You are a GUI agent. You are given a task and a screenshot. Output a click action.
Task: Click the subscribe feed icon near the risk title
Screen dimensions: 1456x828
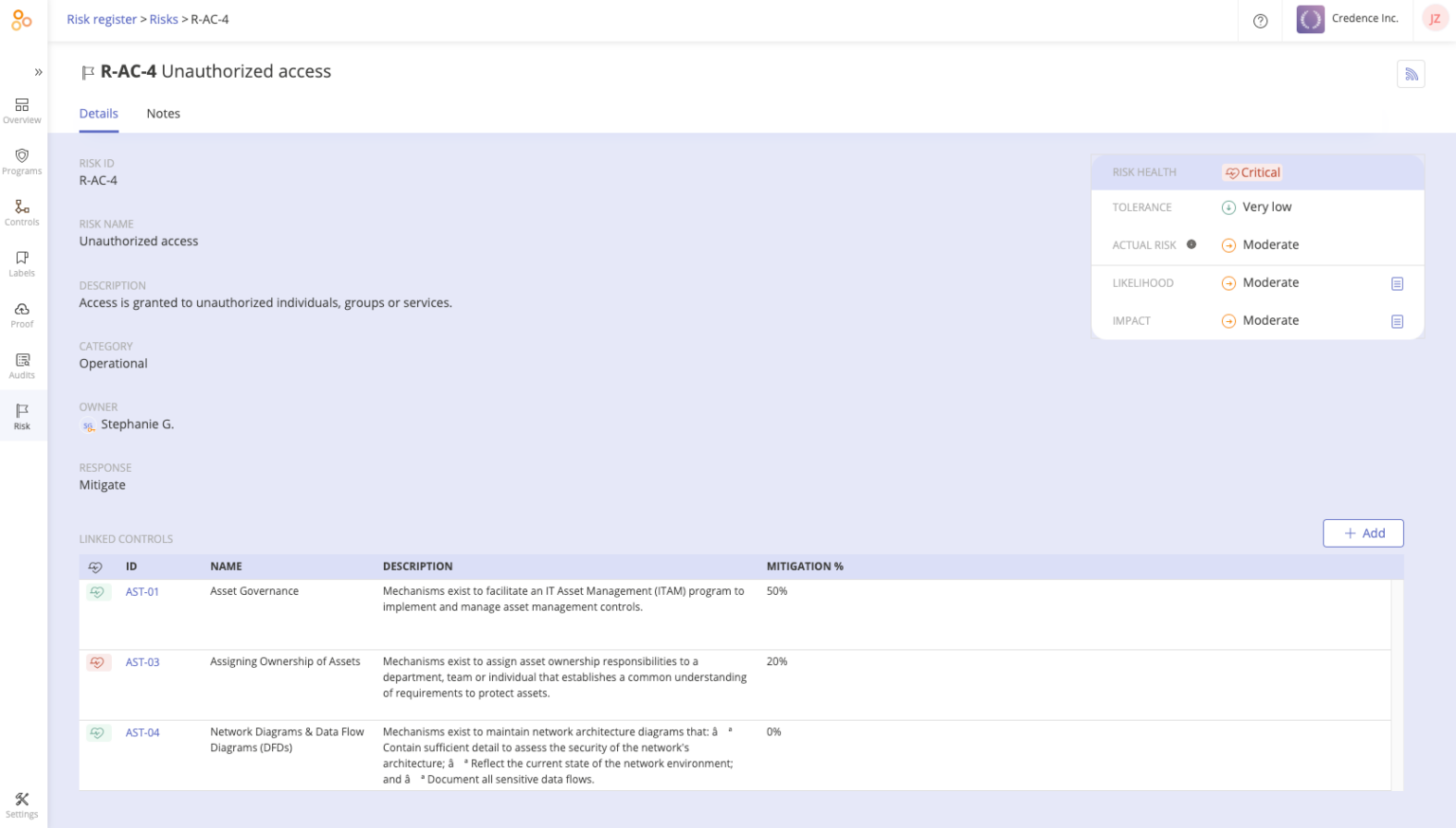point(1410,73)
